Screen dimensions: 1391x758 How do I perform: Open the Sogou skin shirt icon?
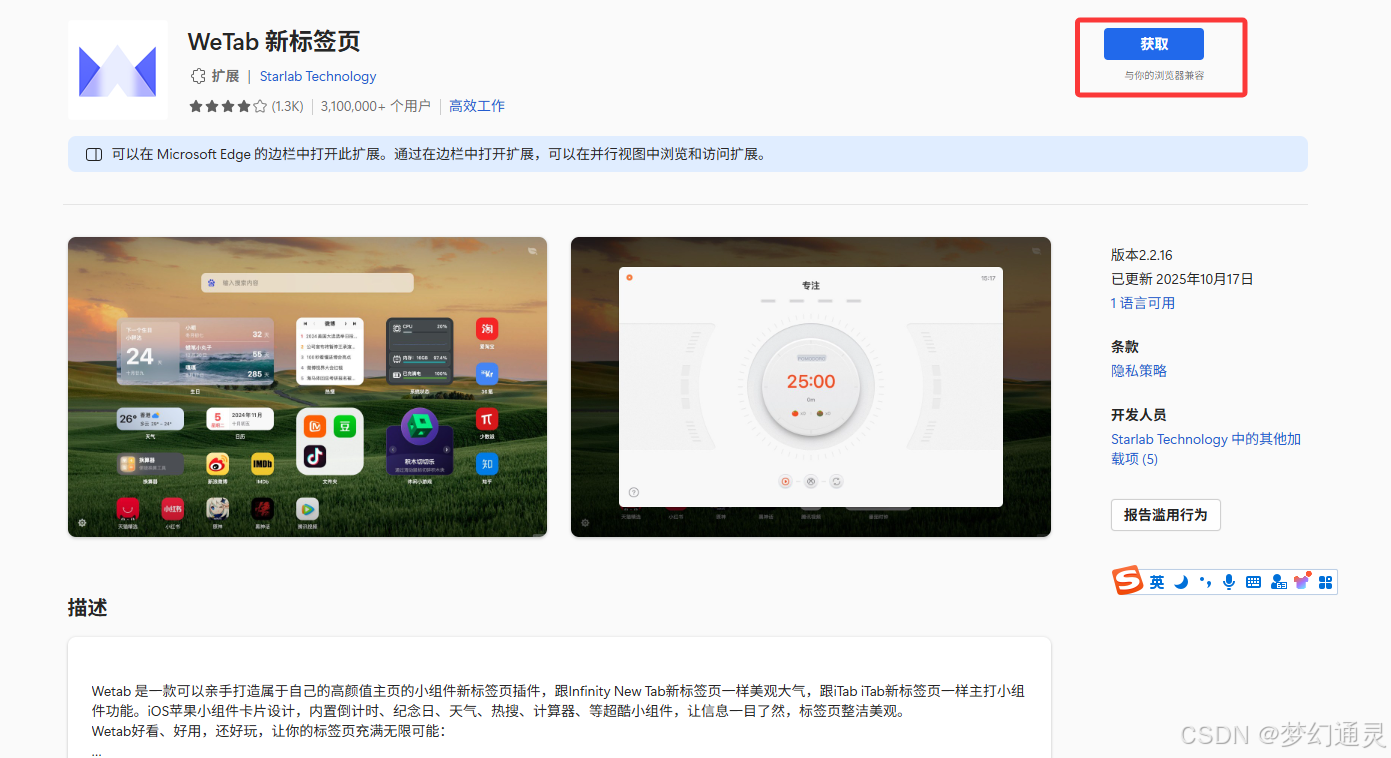(x=1302, y=581)
